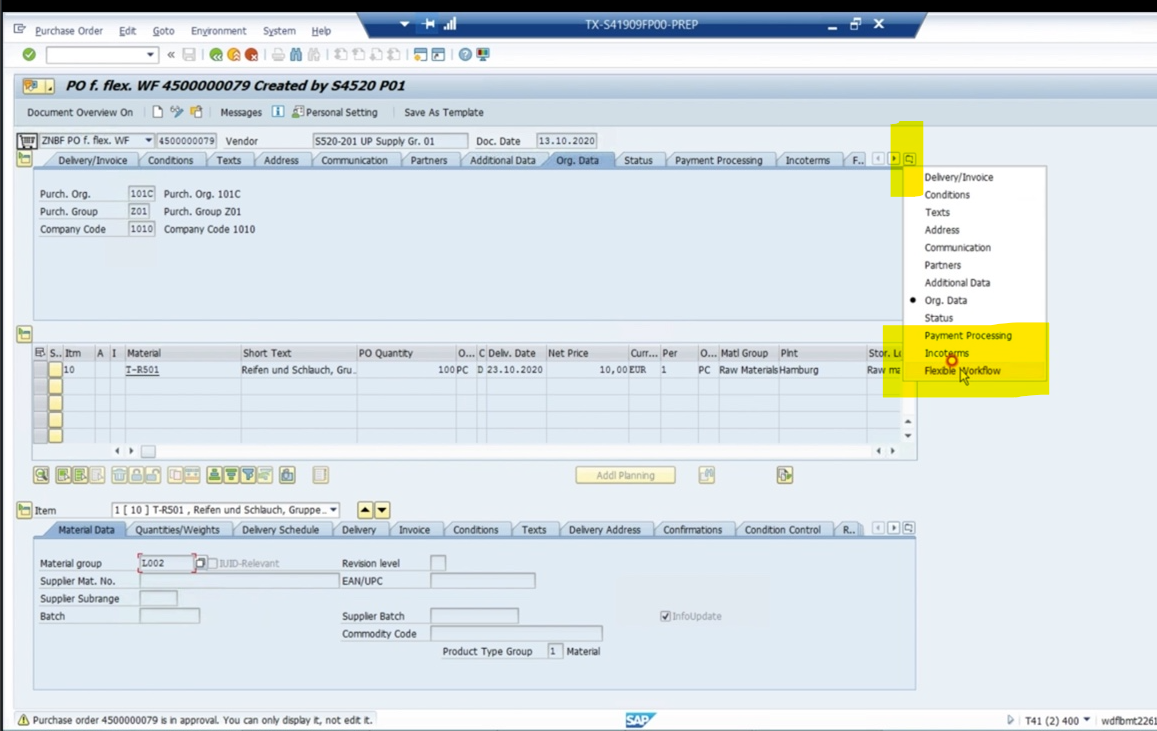The width and height of the screenshot is (1157, 731).
Task: Expand the status bar arrow left of T41
Action: pyautogui.click(x=1010, y=720)
